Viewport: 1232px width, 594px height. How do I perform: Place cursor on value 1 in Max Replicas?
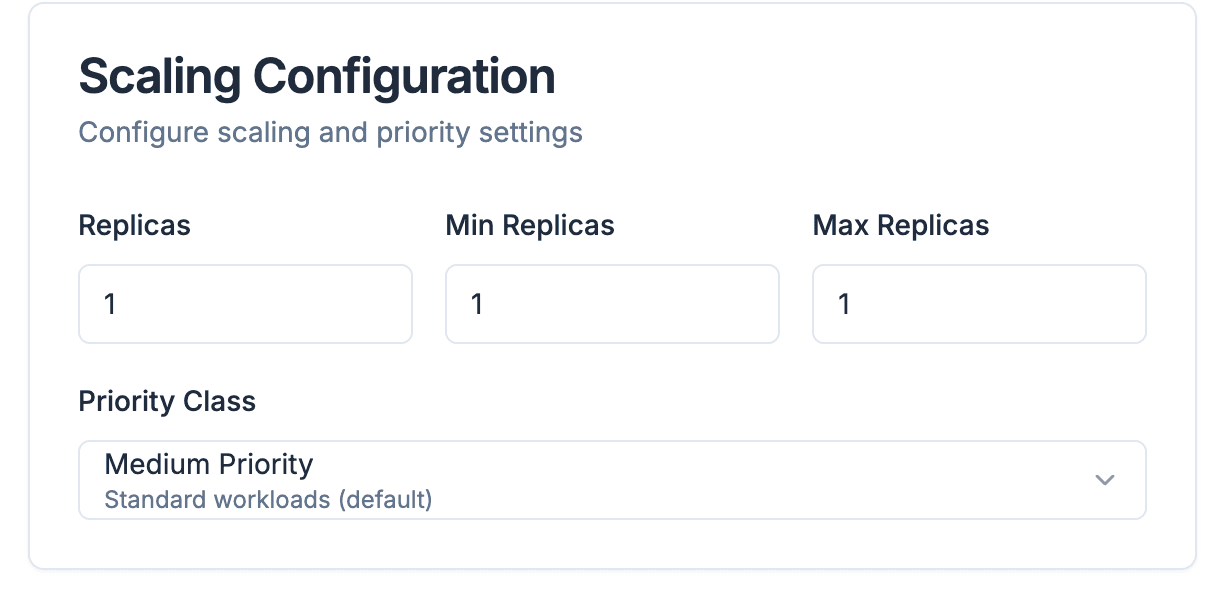pyautogui.click(x=844, y=304)
